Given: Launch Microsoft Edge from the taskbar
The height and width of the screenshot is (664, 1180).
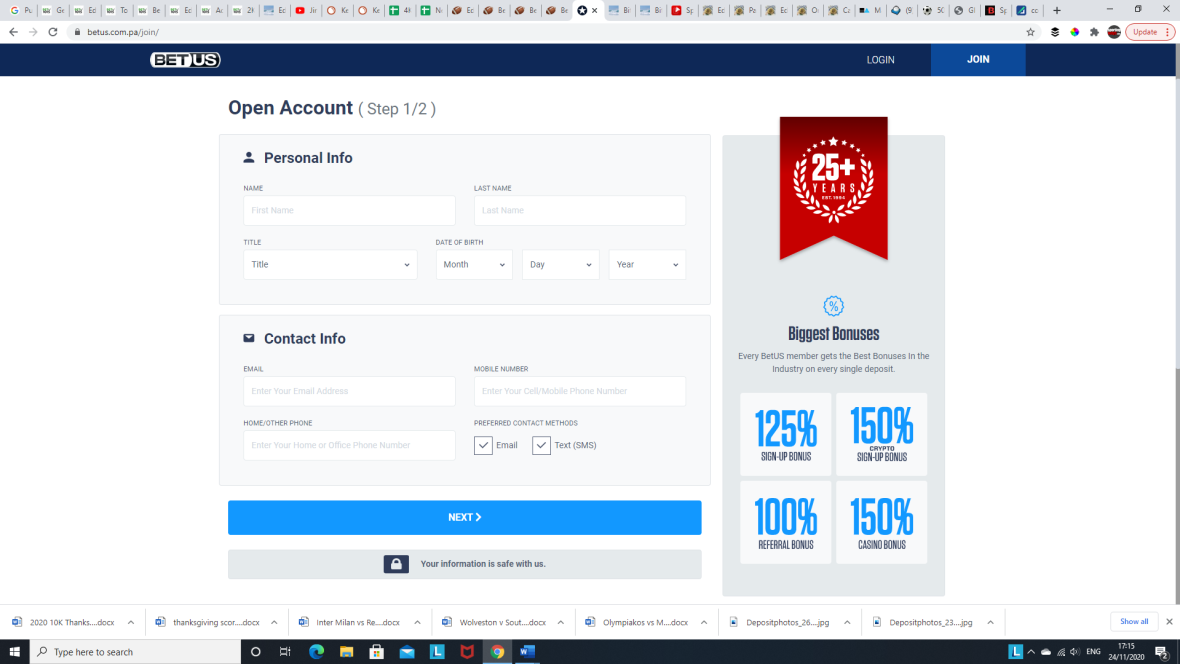Looking at the screenshot, I should (316, 652).
